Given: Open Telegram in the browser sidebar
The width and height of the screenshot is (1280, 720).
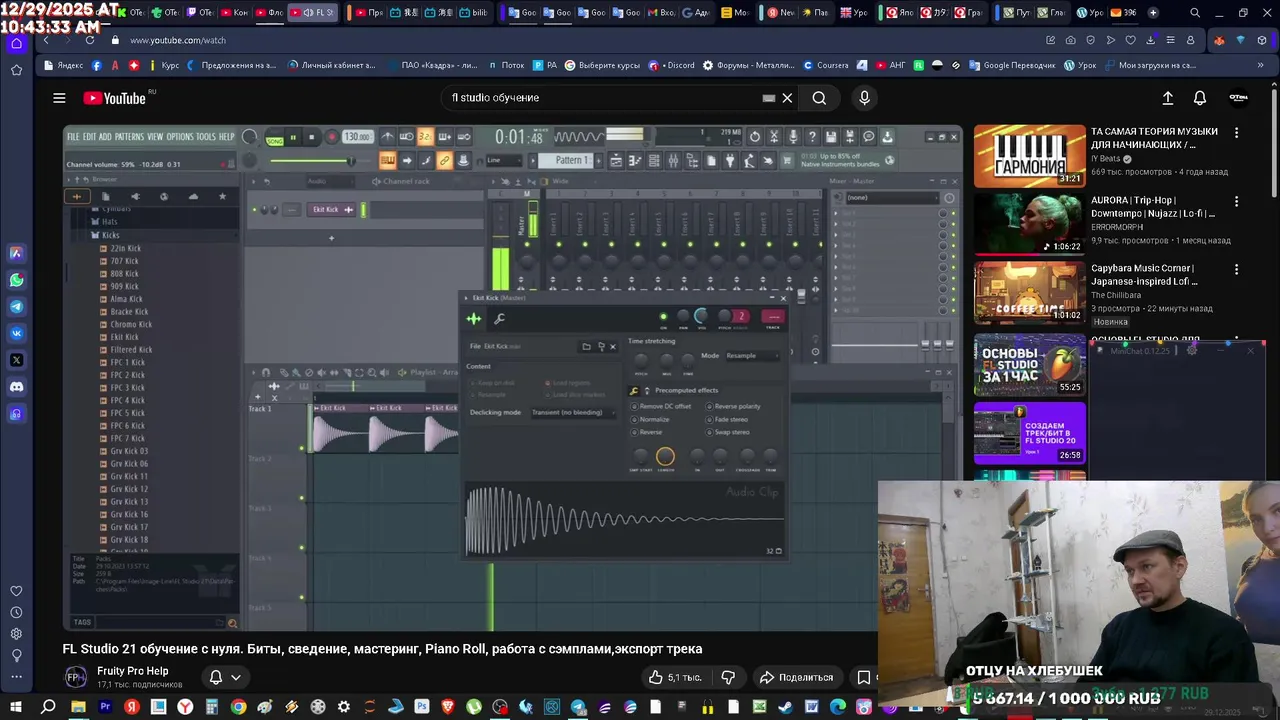Looking at the screenshot, I should (16, 306).
